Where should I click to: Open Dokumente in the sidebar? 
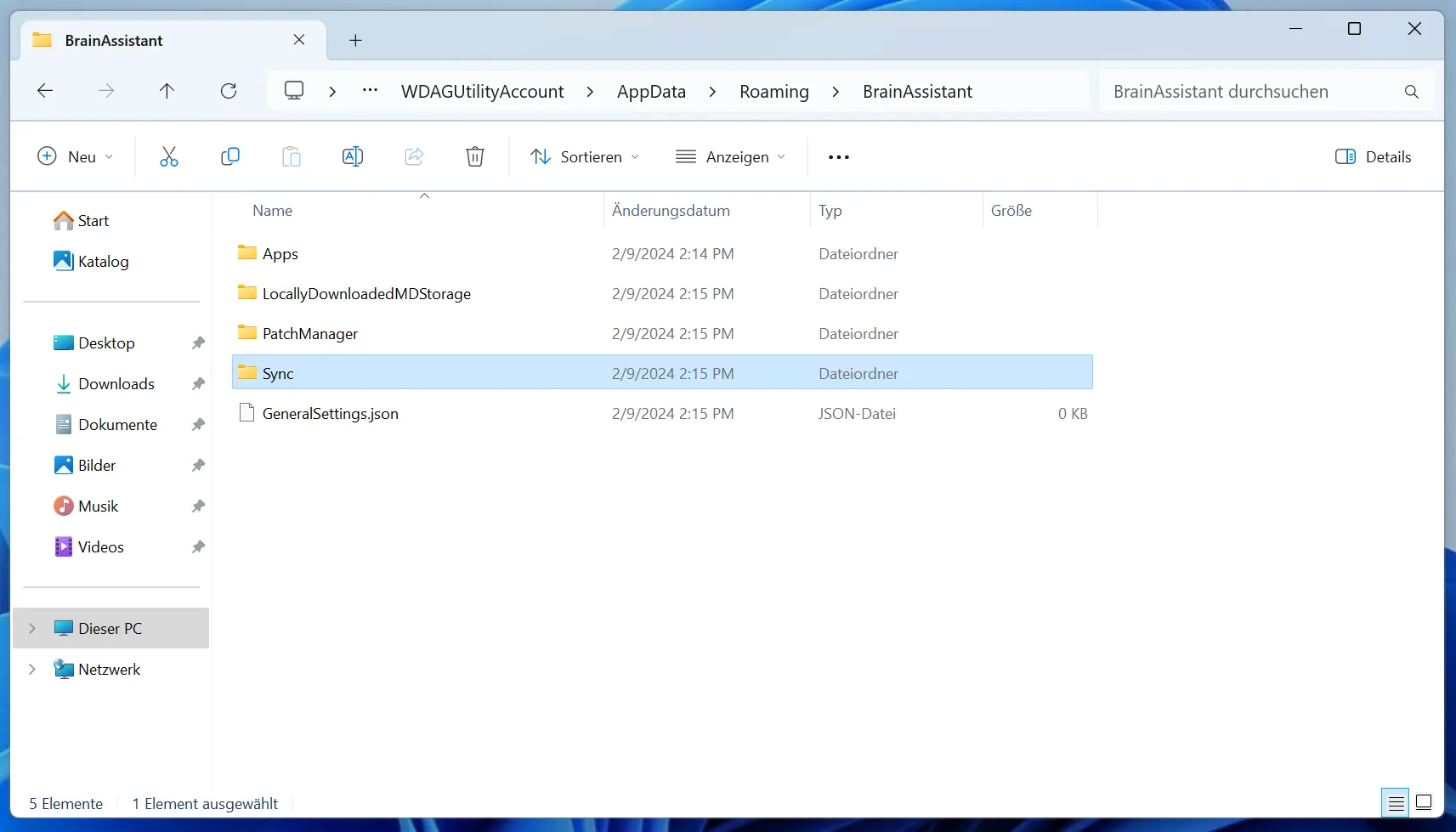click(117, 425)
